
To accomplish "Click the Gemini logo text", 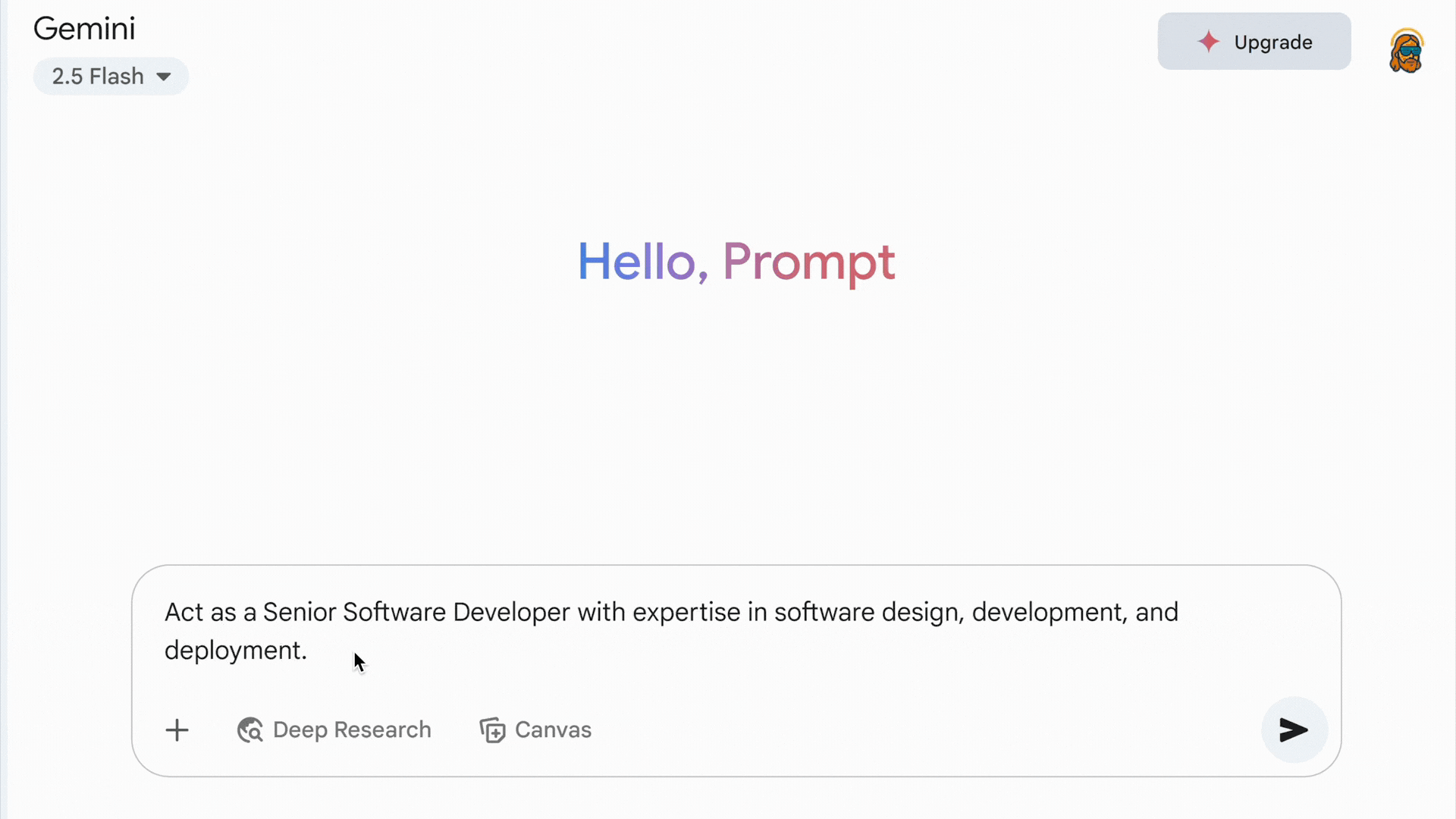I will (x=84, y=29).
